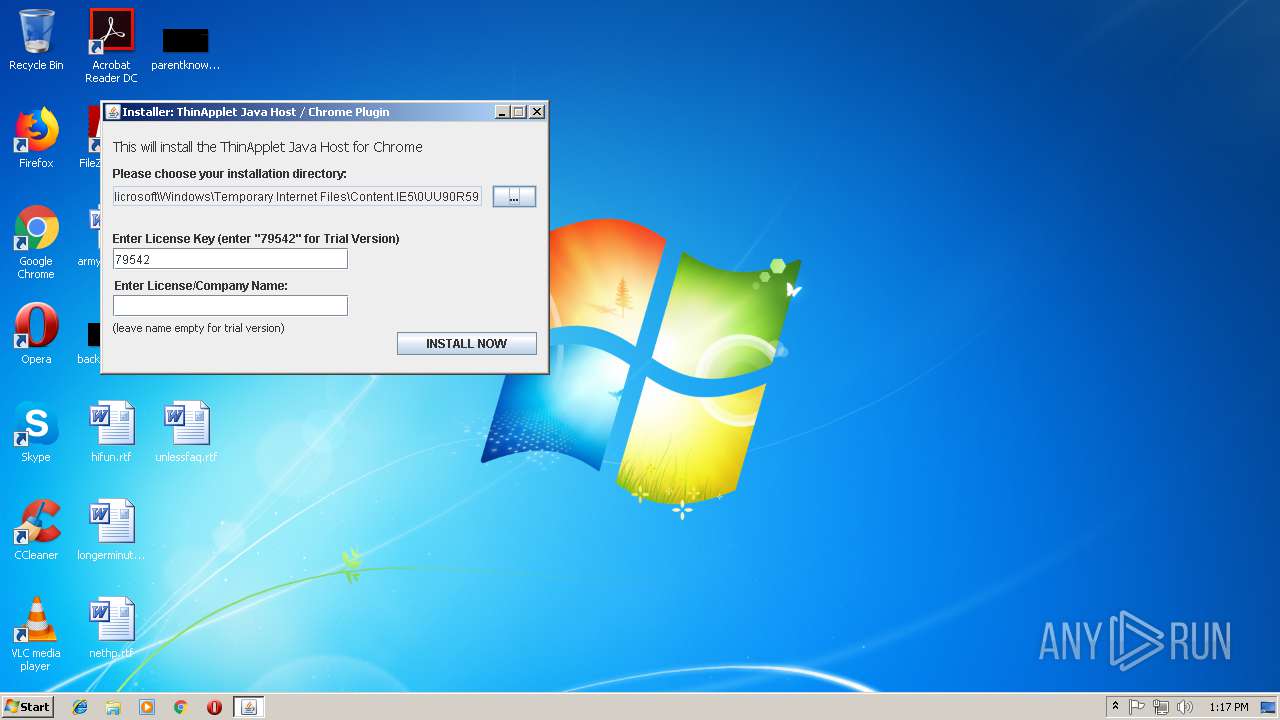
Task: Select the unlessfaq.rtf document icon
Action: pyautogui.click(x=186, y=432)
